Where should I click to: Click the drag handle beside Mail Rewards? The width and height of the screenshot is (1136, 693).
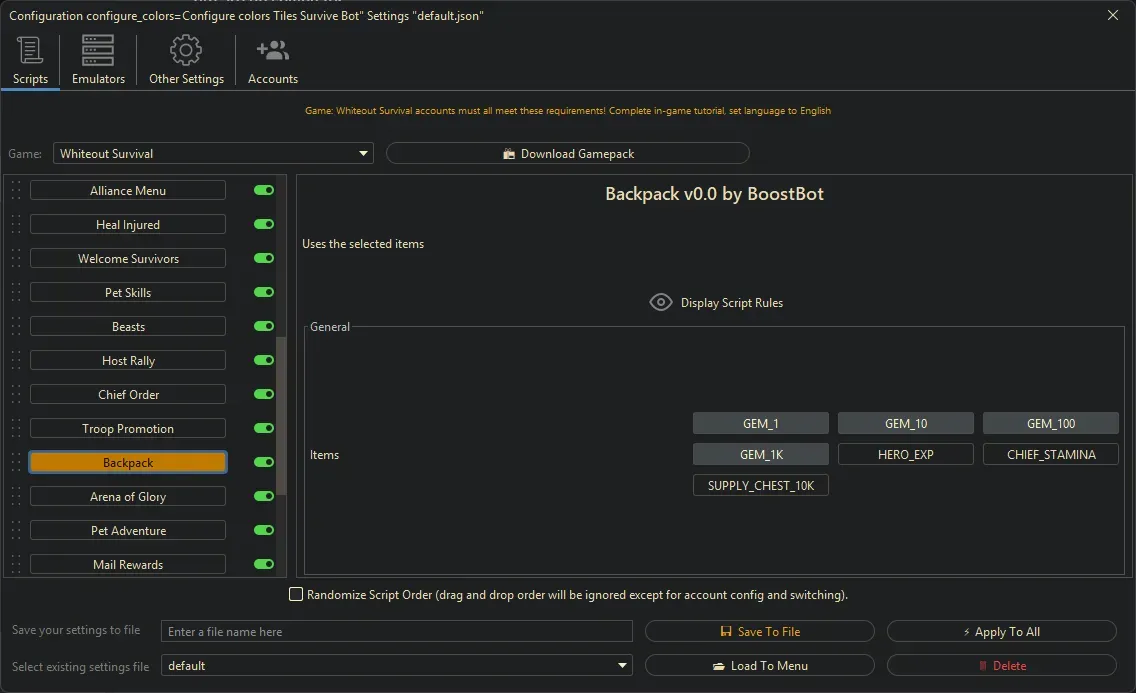click(x=15, y=565)
